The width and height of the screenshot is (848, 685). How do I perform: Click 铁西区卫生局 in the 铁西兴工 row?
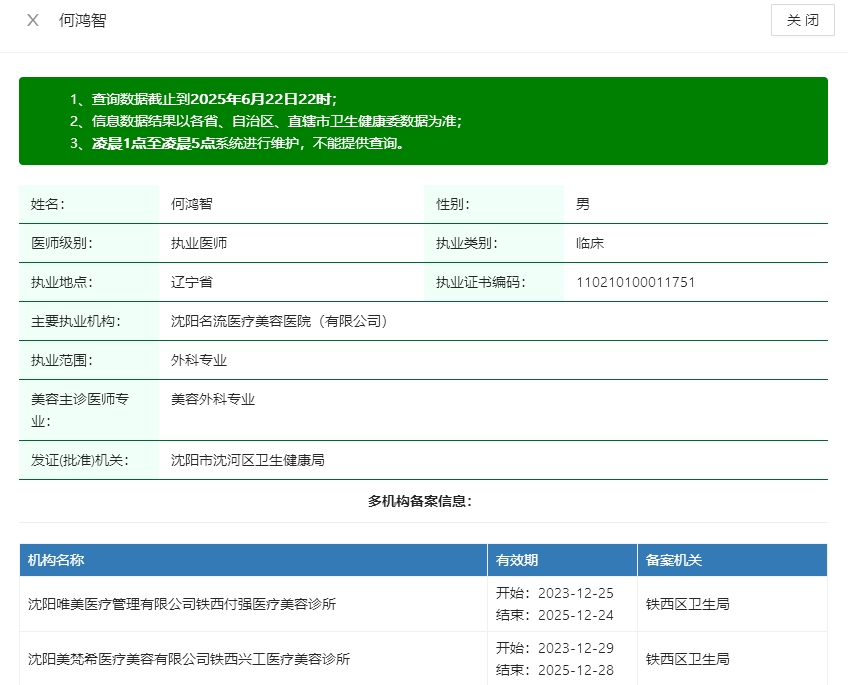(x=688, y=659)
